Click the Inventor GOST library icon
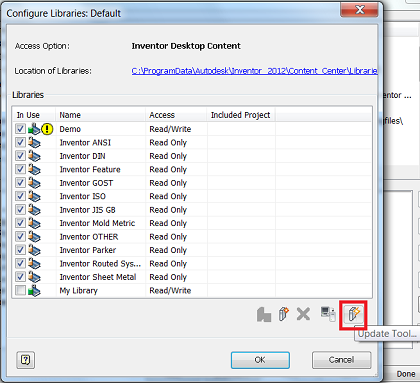 (34, 183)
